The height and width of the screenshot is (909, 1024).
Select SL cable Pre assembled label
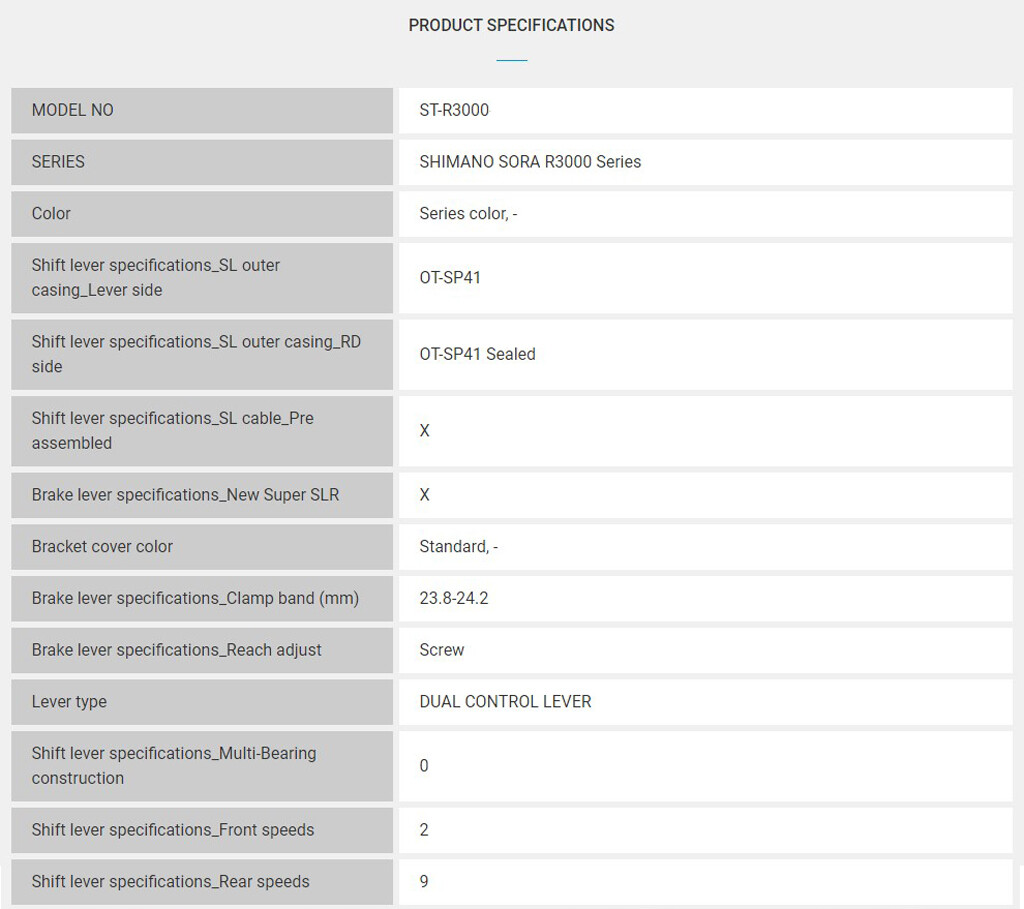[x=202, y=431]
